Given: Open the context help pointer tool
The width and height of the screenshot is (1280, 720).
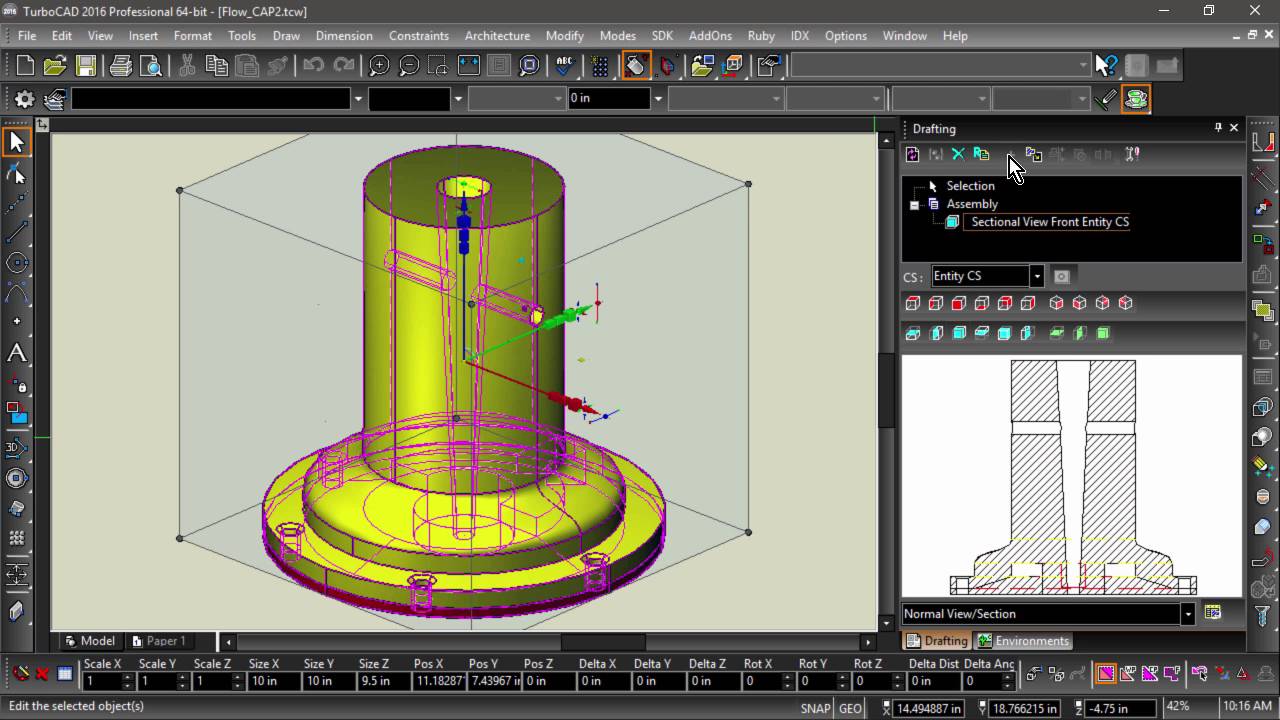Looking at the screenshot, I should [1105, 66].
